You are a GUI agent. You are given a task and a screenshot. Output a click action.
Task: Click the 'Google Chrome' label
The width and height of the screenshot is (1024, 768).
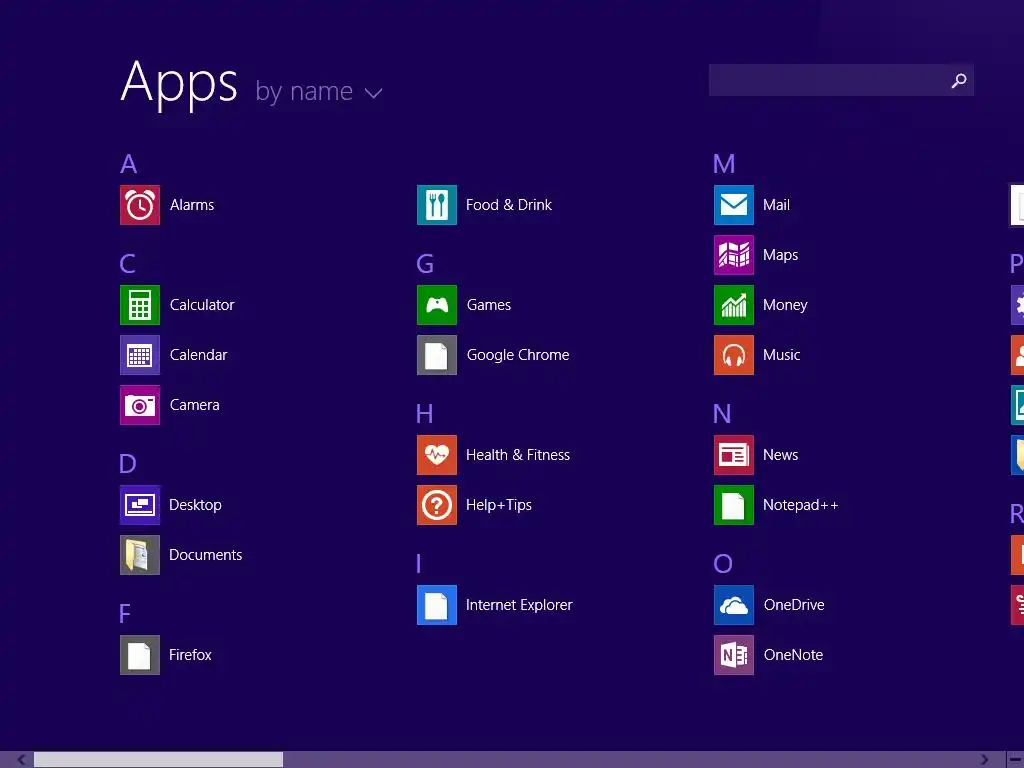point(518,355)
